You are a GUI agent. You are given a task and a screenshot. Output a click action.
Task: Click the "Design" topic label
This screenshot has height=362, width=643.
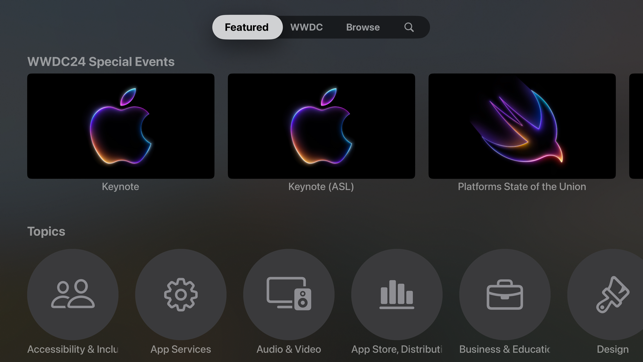[613, 349]
